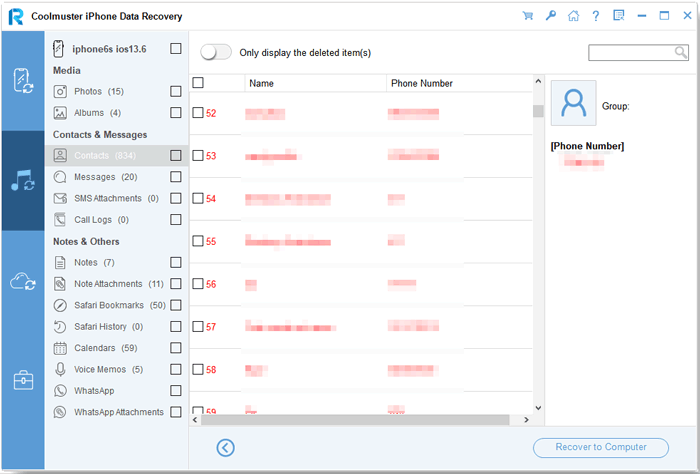Viewport: 700px width, 474px height.
Task: Check the Photos category checkbox
Action: pos(176,91)
